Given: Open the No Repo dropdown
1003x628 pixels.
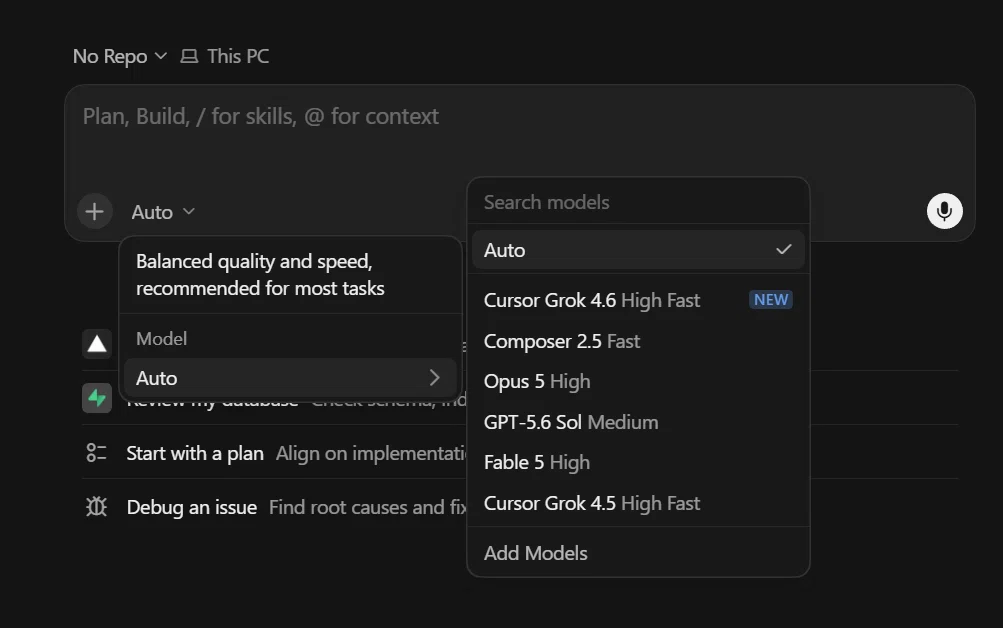Looking at the screenshot, I should (120, 56).
